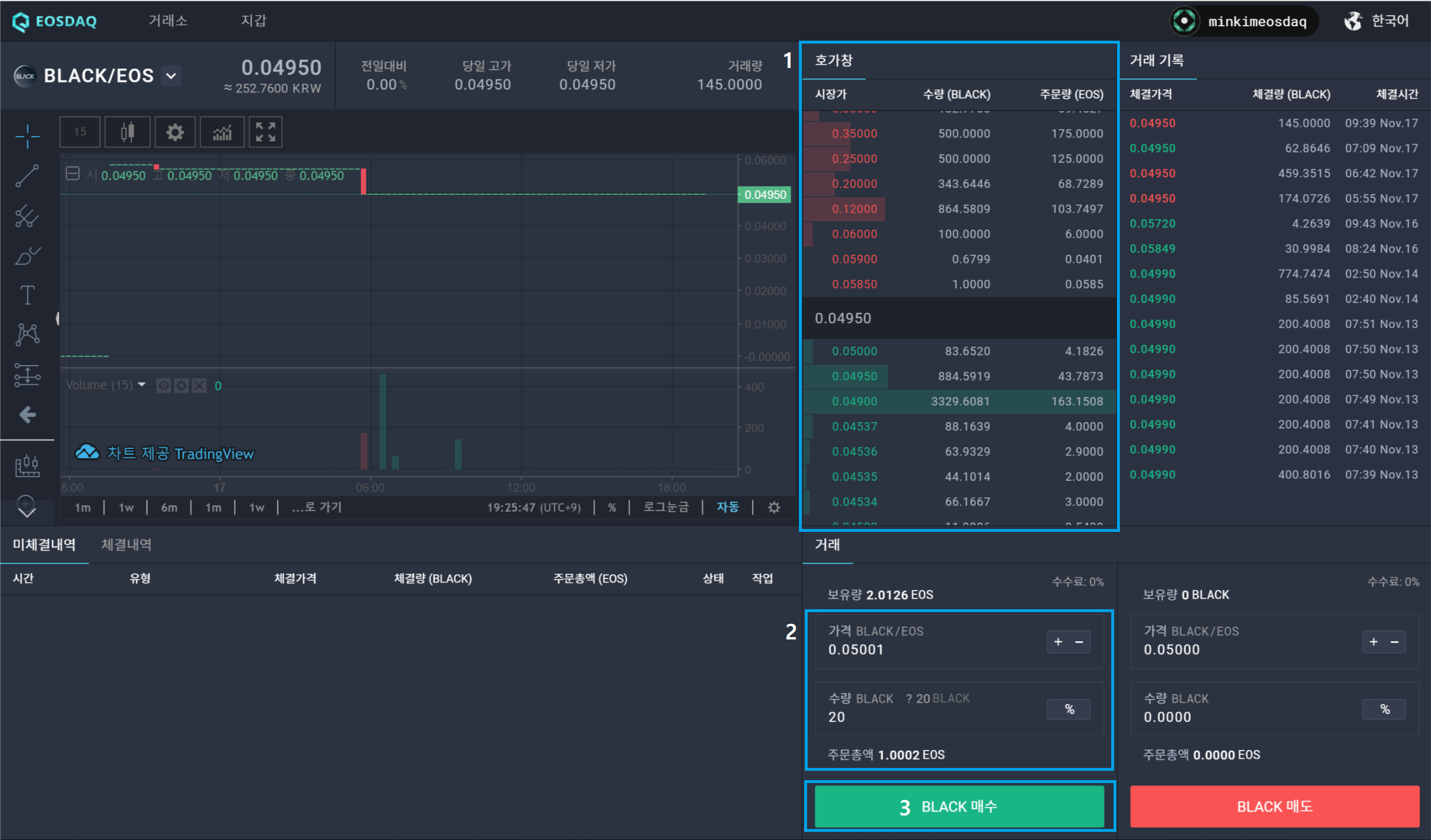The height and width of the screenshot is (840, 1431).
Task: Open the chart settings gear
Action: tap(175, 132)
